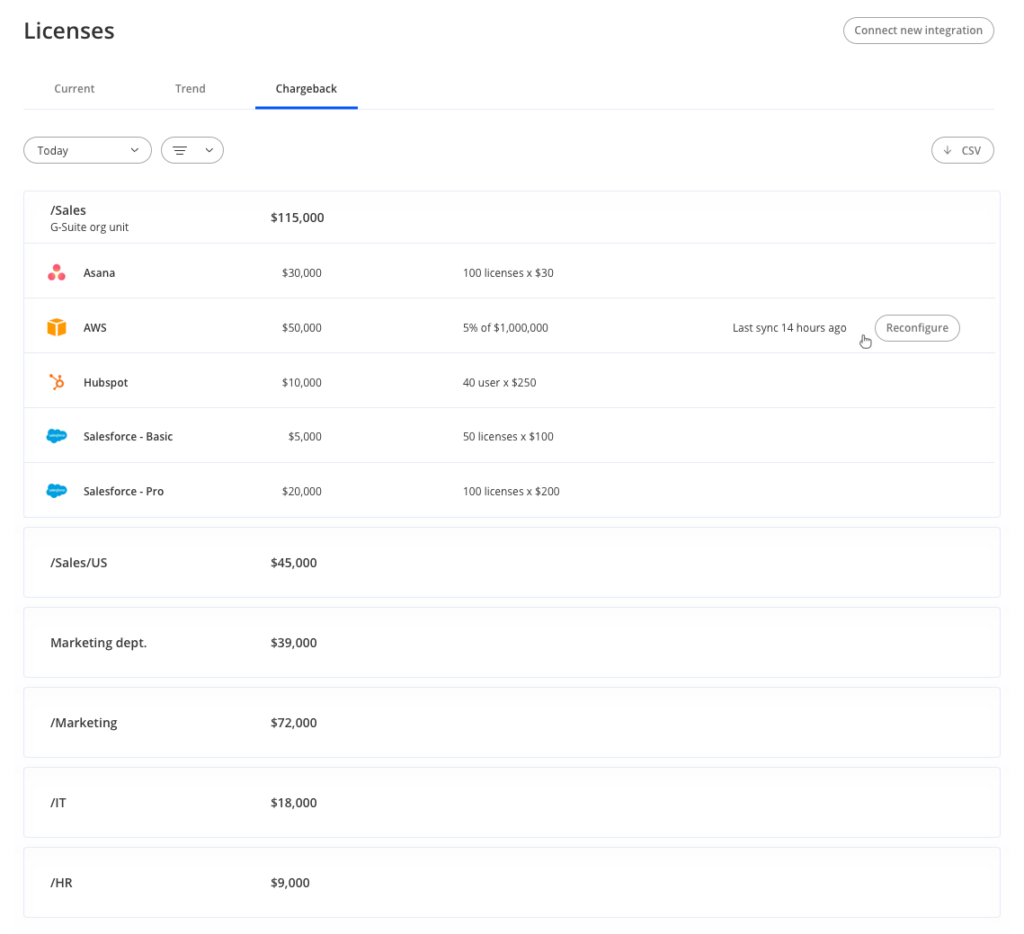Click the $9,000 /HR total
Image resolution: width=1024 pixels, height=934 pixels.
[290, 882]
